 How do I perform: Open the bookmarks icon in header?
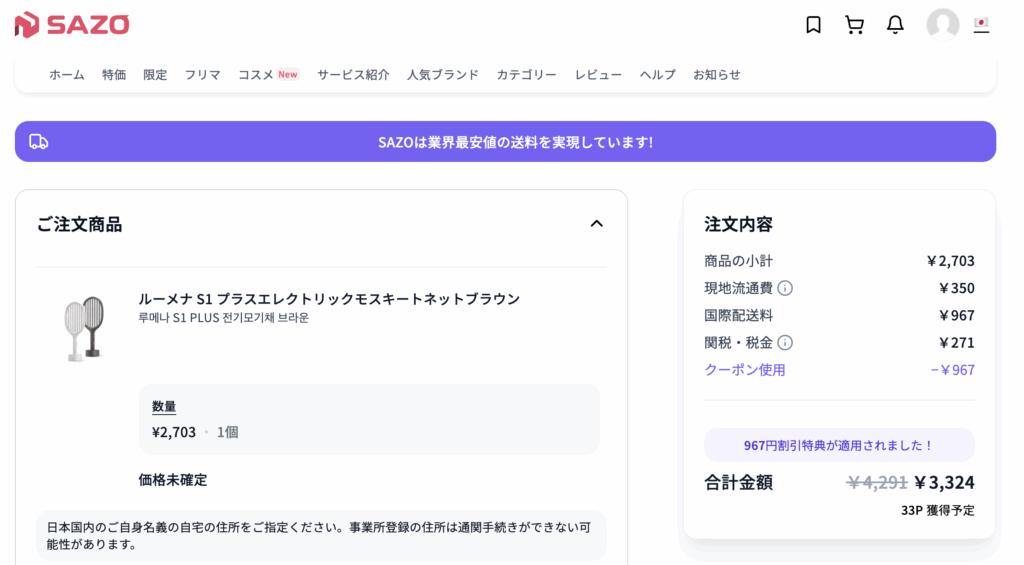pyautogui.click(x=813, y=25)
